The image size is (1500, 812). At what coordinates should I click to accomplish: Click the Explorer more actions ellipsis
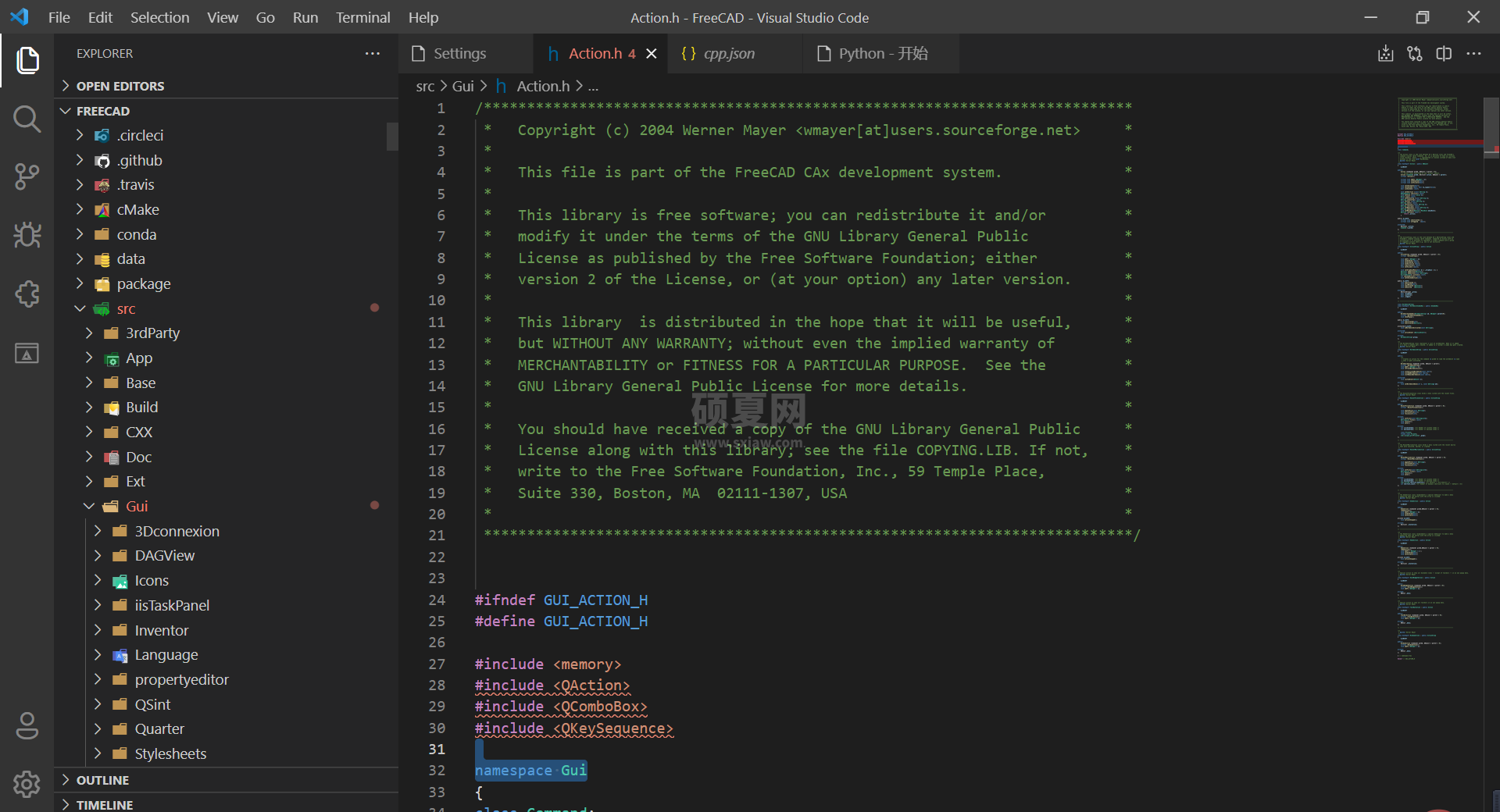pos(373,53)
